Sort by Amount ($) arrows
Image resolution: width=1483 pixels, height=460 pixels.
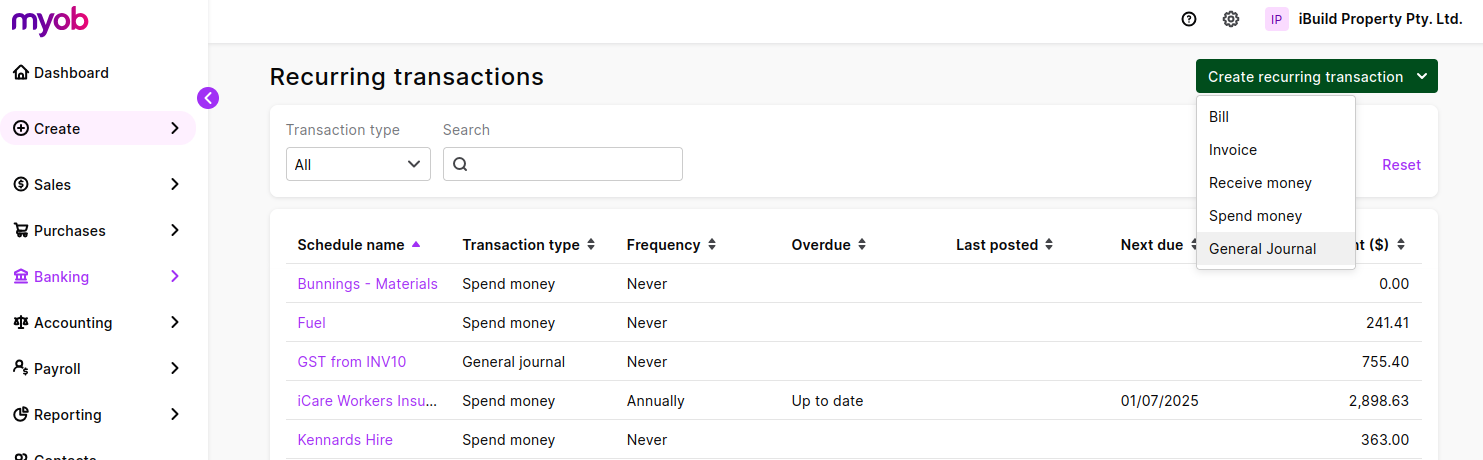1401,245
